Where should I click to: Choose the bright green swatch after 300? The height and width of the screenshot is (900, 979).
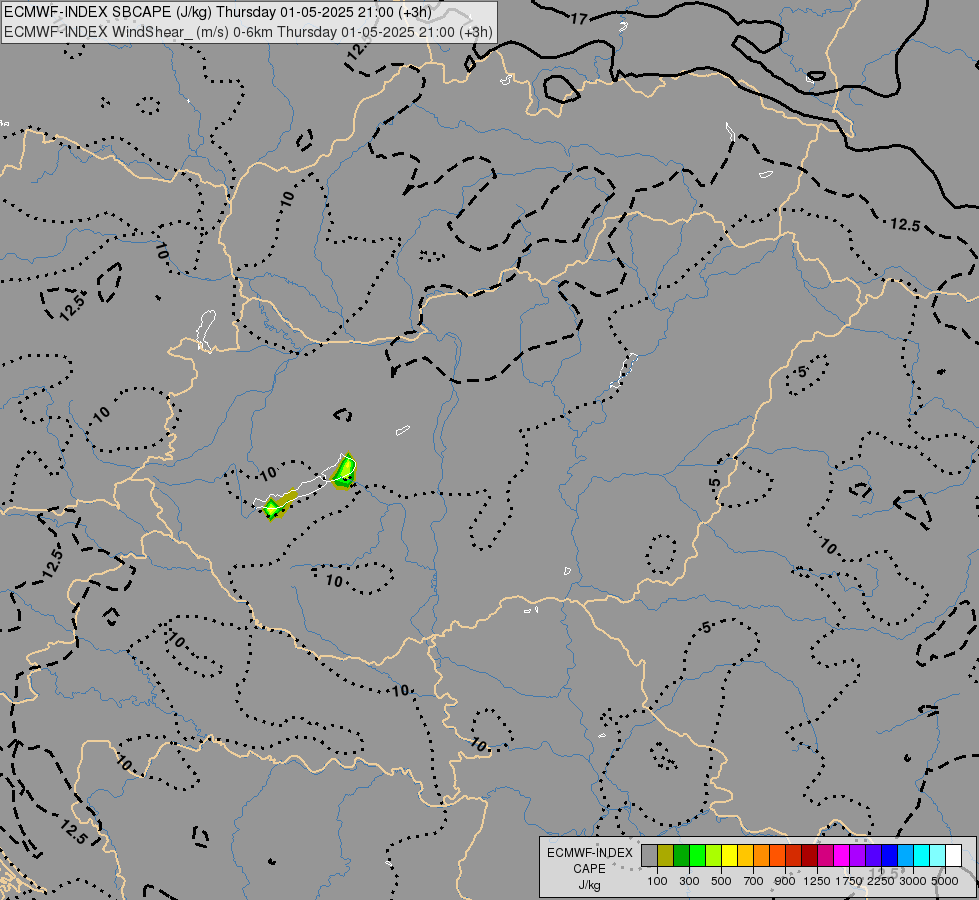pos(697,855)
